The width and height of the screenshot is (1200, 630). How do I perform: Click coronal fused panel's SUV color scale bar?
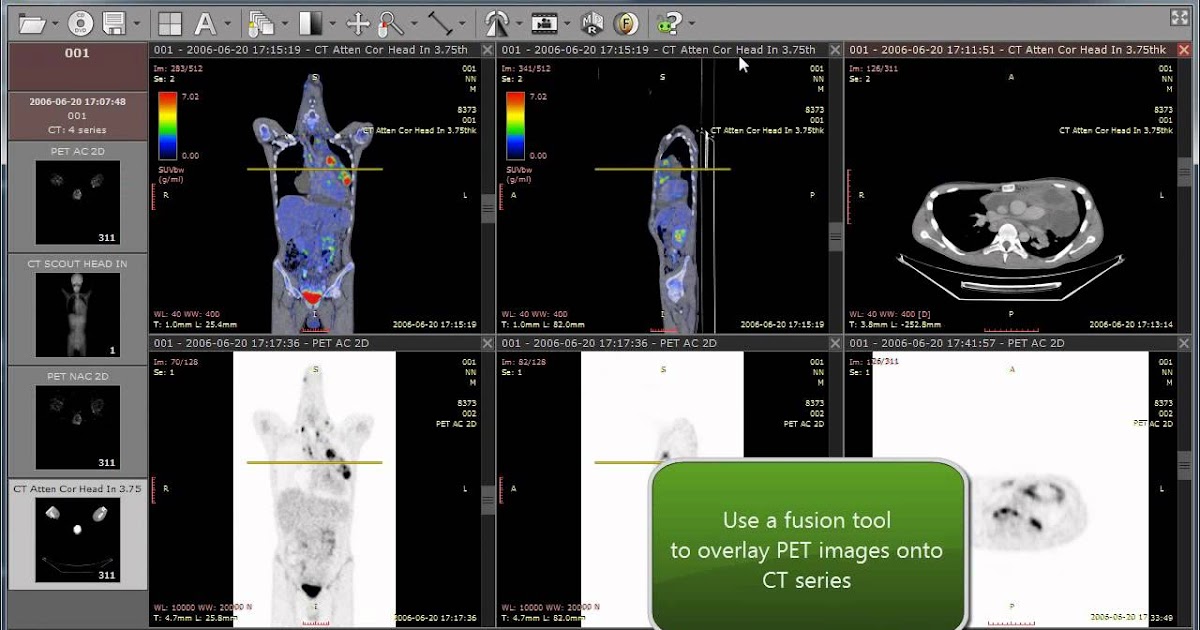(167, 125)
